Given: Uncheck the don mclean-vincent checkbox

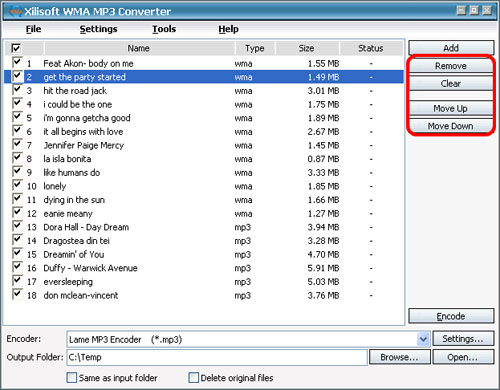Looking at the screenshot, I should (17, 294).
